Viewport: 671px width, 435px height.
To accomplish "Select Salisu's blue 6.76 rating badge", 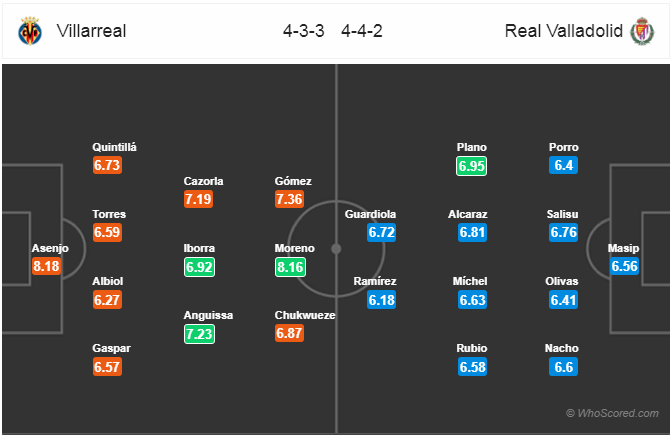I will pos(564,232).
